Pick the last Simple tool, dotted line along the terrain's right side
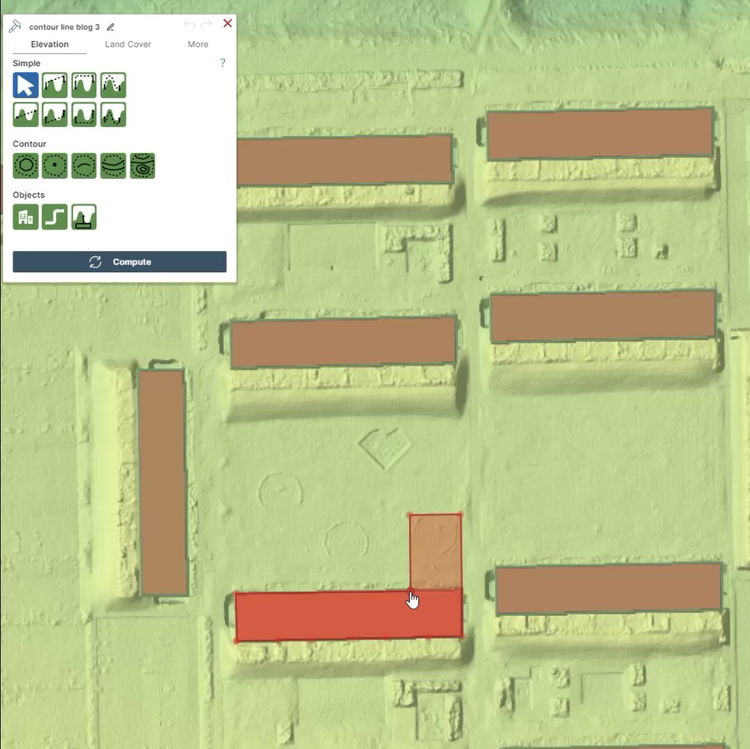The image size is (750, 749). coord(113,114)
